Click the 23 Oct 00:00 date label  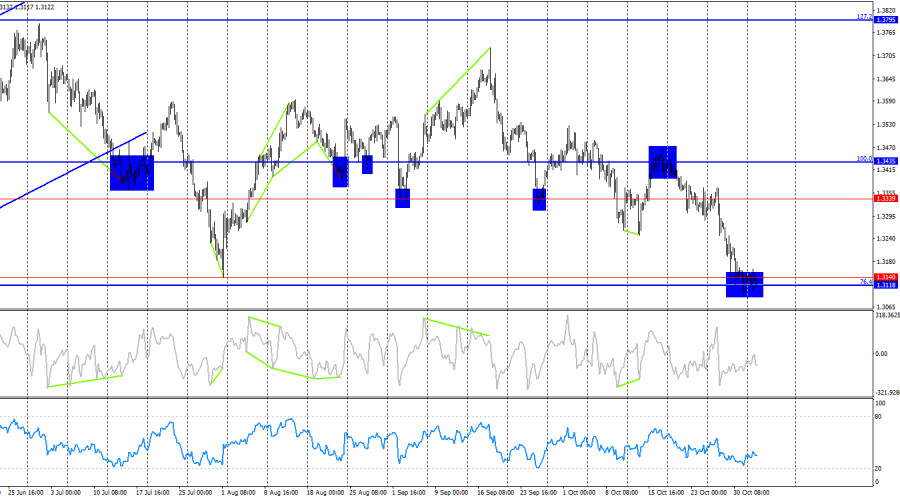[709, 493]
